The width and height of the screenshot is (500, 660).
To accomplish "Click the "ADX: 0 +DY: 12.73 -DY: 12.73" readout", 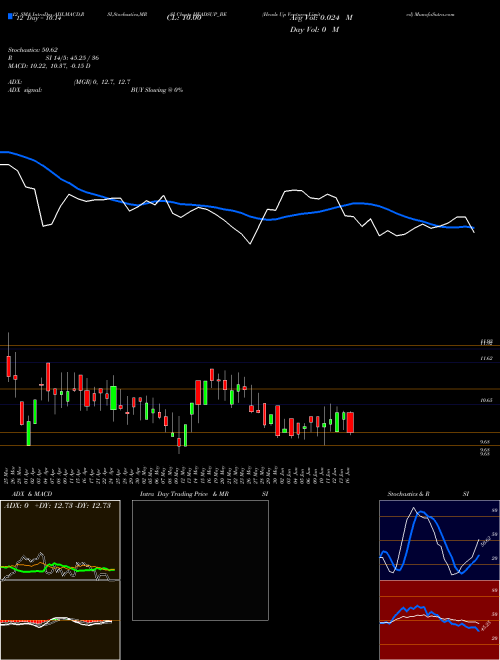I will 57,505.
